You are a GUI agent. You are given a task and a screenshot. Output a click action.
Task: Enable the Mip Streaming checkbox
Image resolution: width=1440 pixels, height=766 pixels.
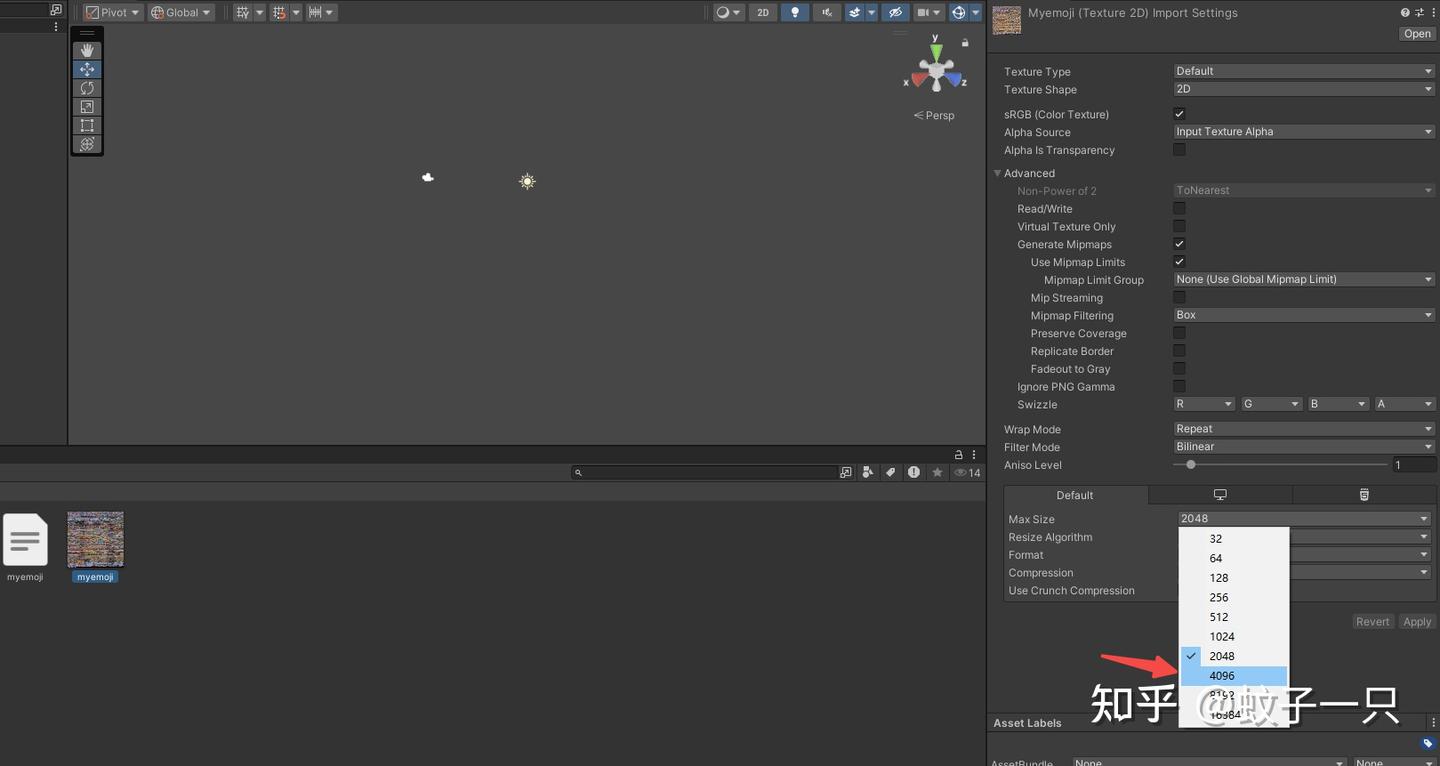tap(1179, 297)
